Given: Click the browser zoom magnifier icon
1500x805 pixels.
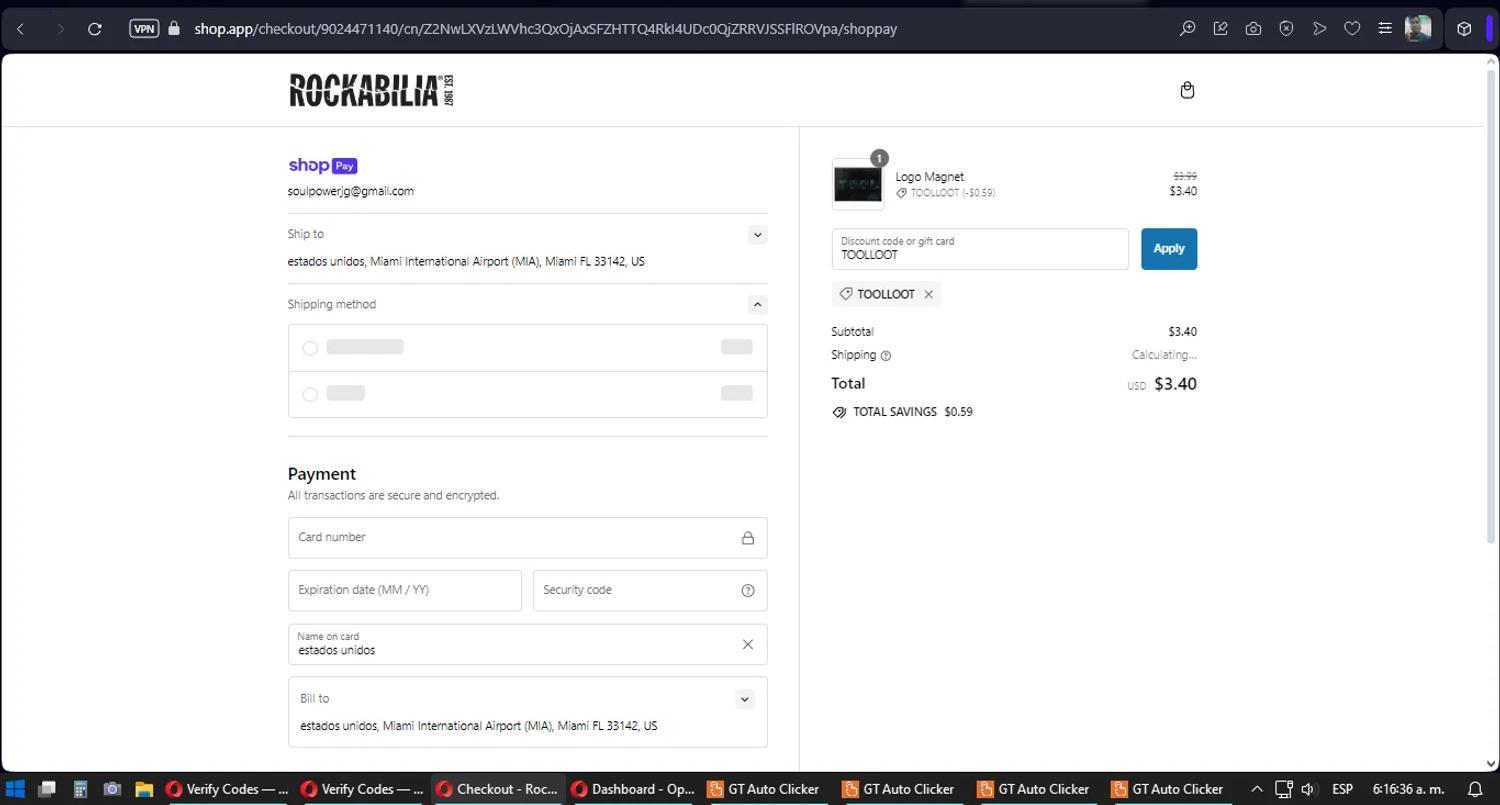Looking at the screenshot, I should pyautogui.click(x=1187, y=29).
